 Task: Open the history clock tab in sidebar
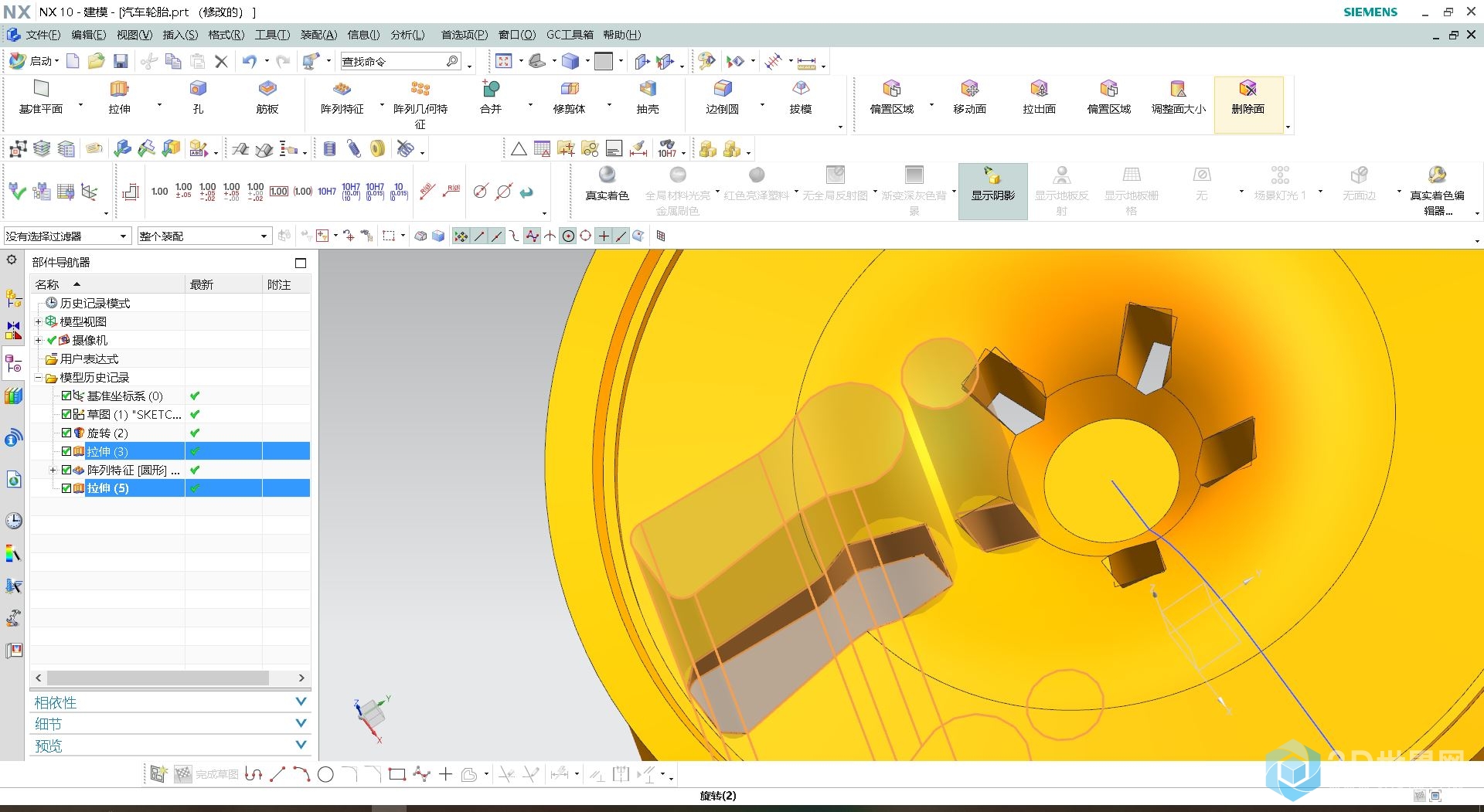pos(14,521)
